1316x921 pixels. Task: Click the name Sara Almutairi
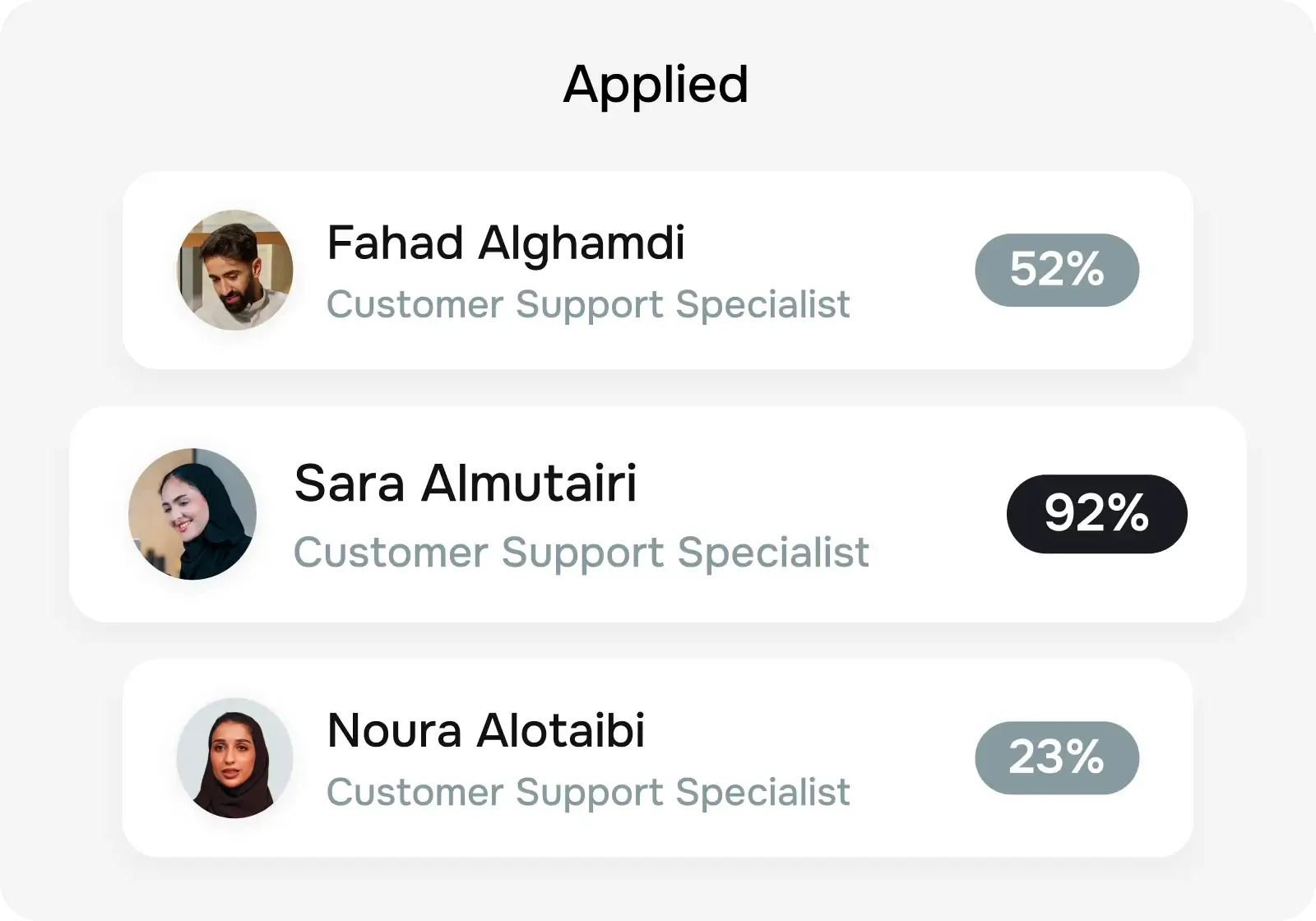[x=466, y=484]
